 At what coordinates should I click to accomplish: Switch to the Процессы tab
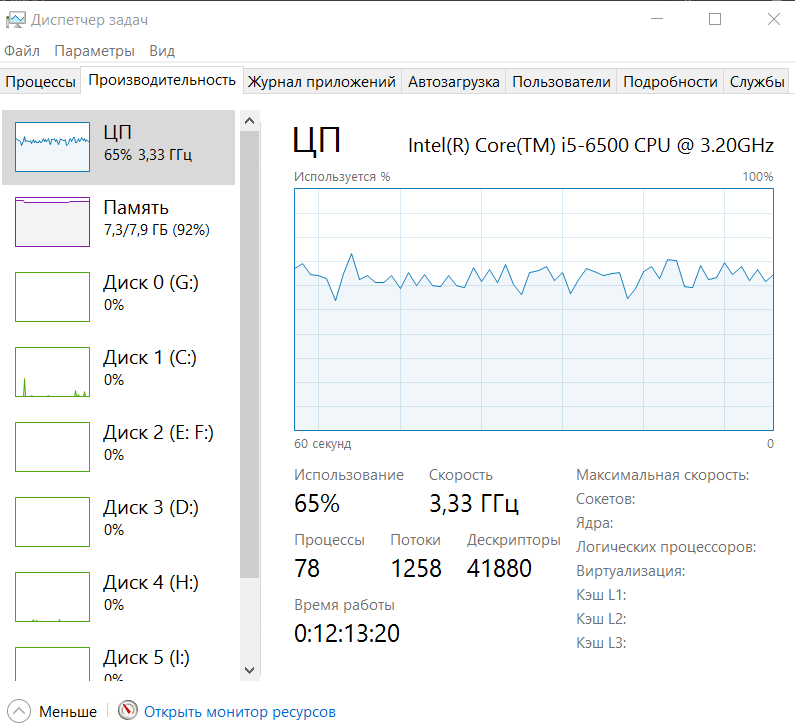pyautogui.click(x=41, y=82)
